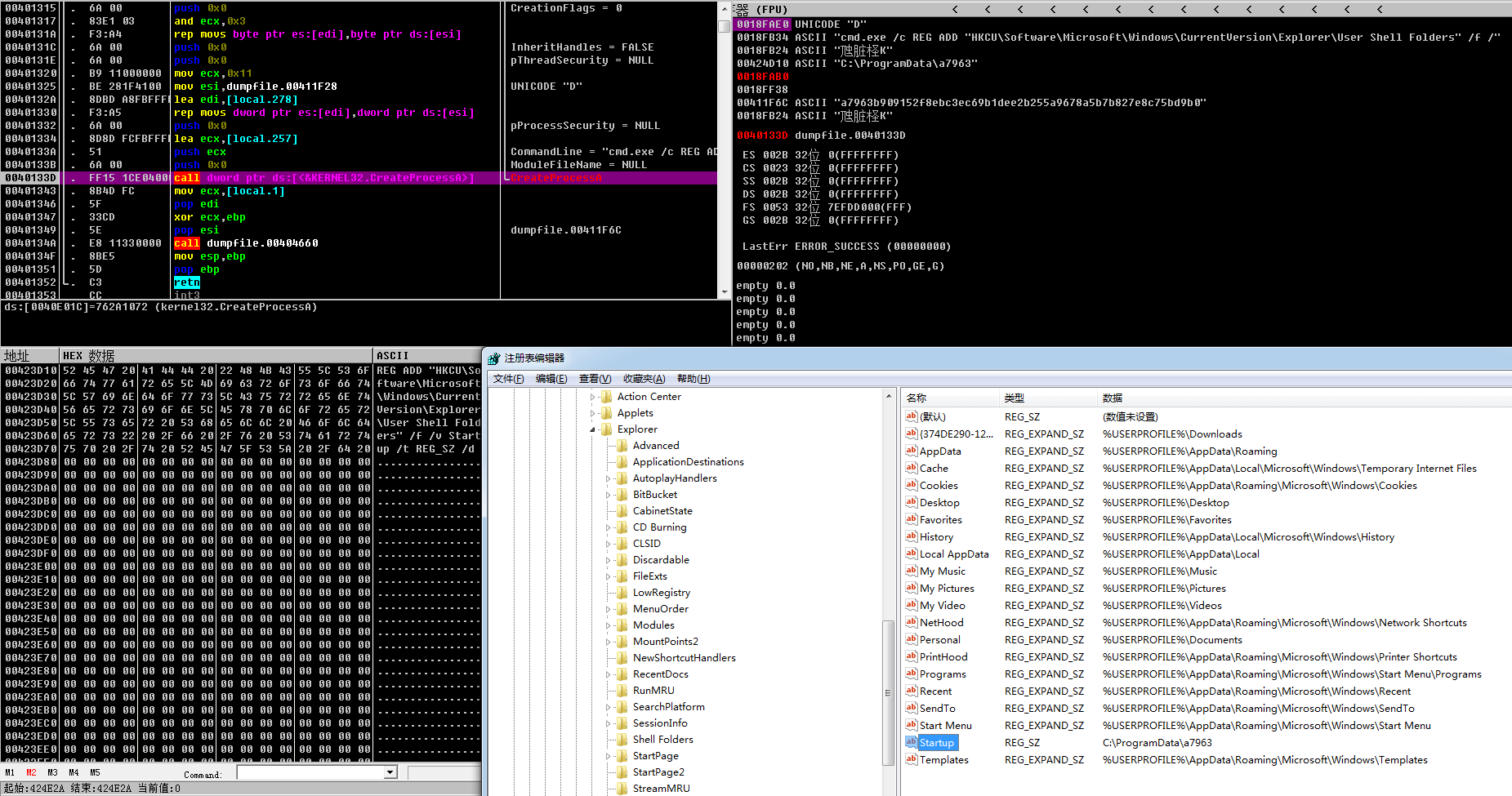Click the 数据 column header in Registry Editor
The image size is (1512, 796).
pos(1304,398)
